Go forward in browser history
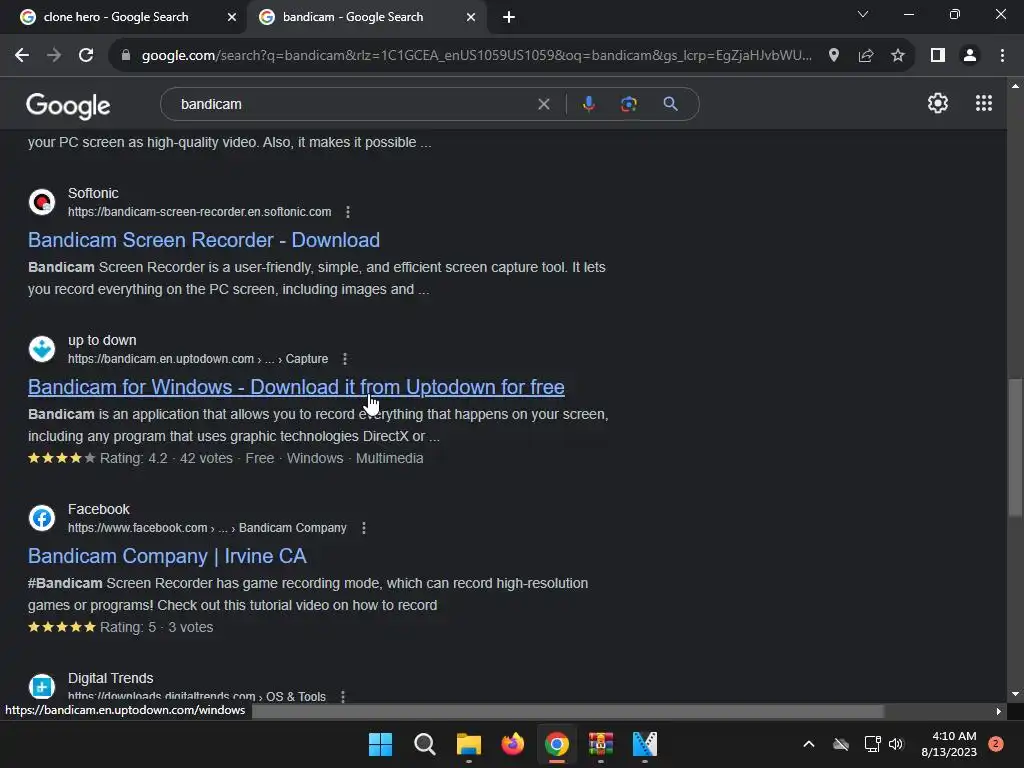The height and width of the screenshot is (768, 1024). pos(54,56)
